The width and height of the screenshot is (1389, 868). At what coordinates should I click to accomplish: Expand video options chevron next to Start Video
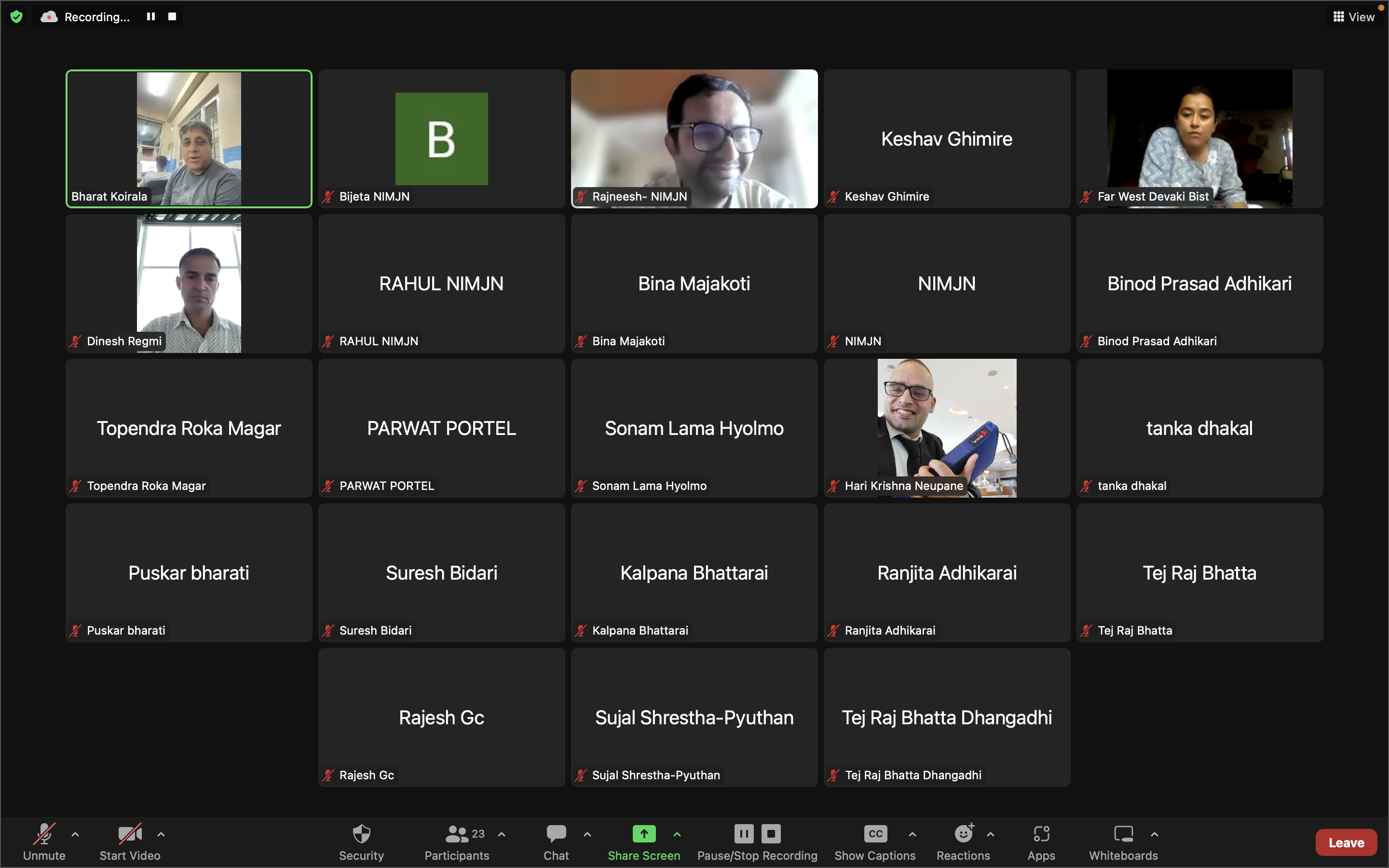(161, 834)
